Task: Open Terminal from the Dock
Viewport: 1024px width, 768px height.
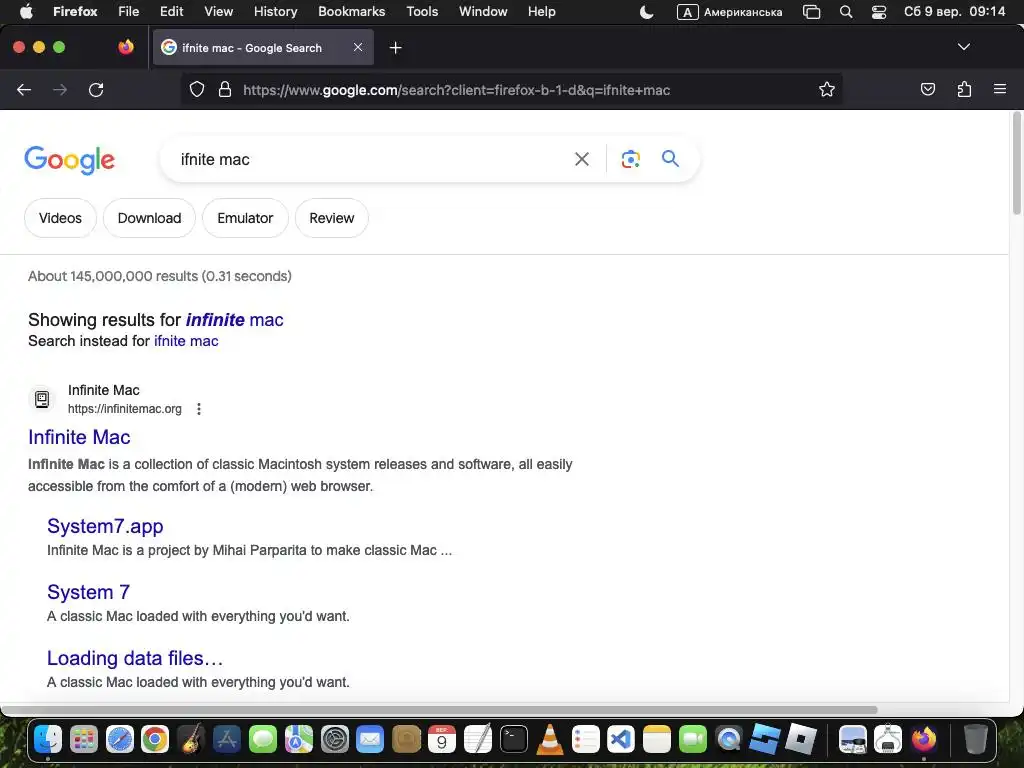Action: pyautogui.click(x=514, y=739)
